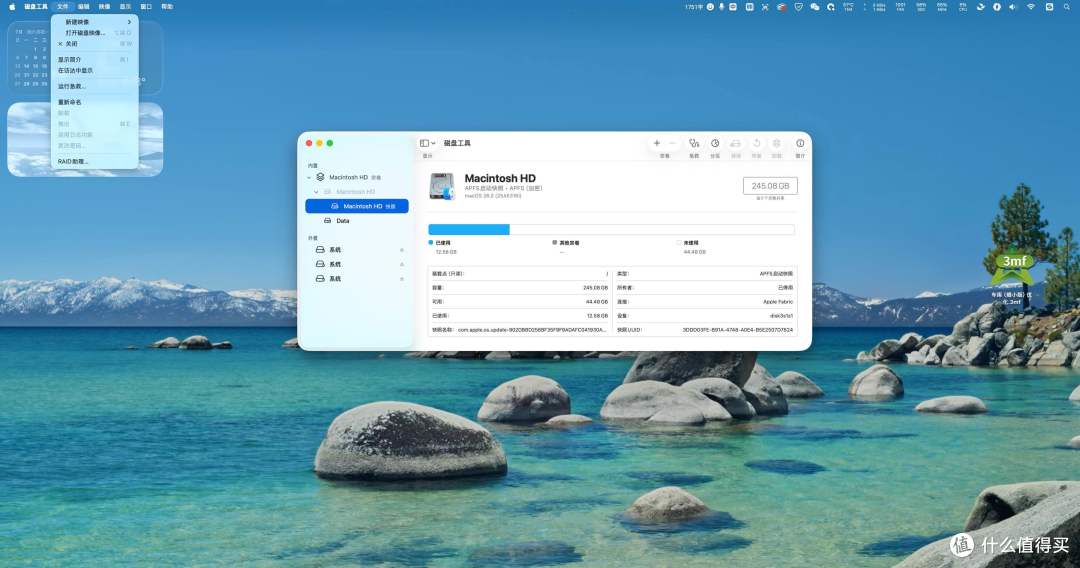Choose Rename in the File menu
This screenshot has height=568, width=1080.
pos(94,103)
